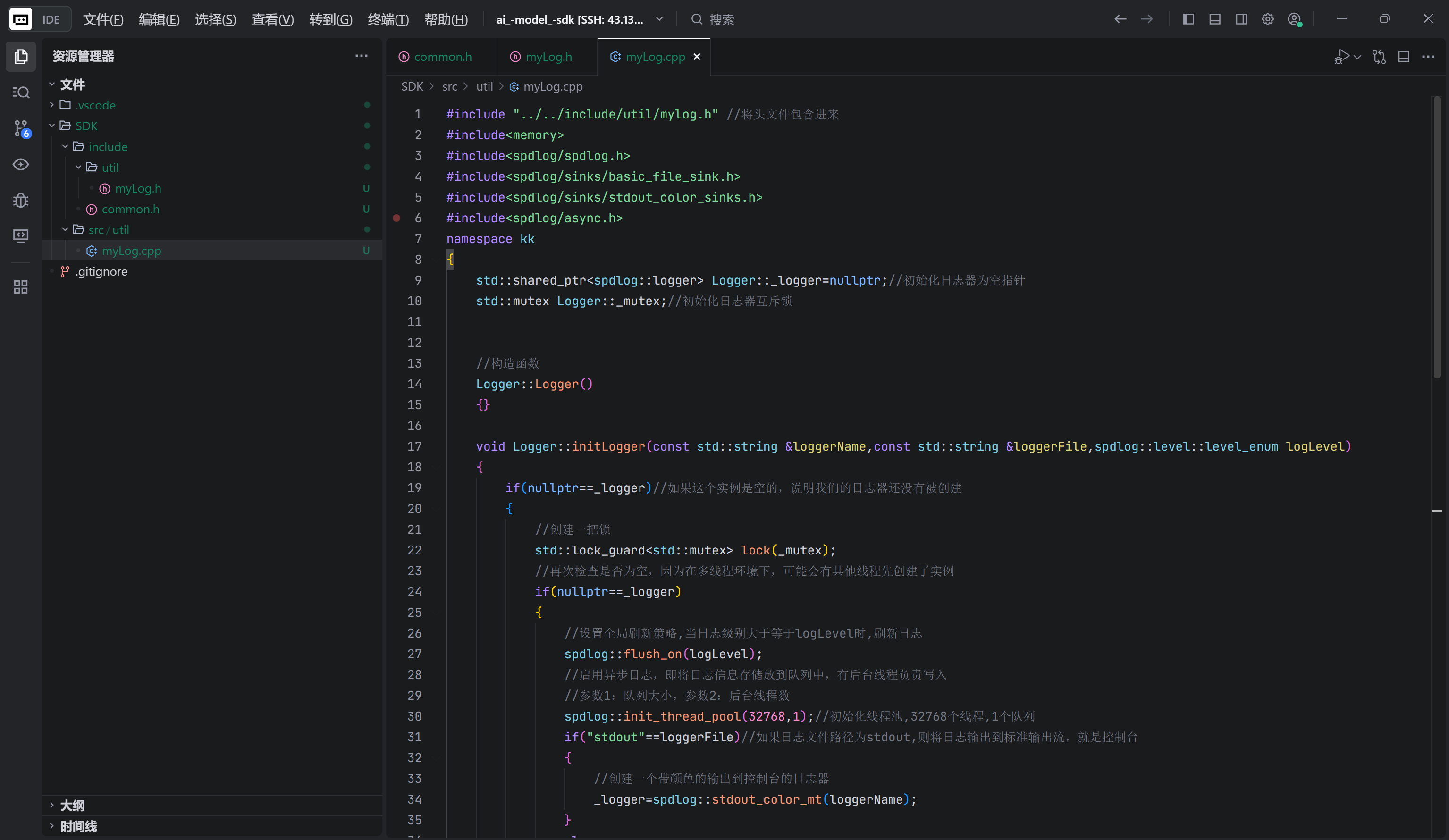
Task: Open the Search view in activity bar
Action: (x=21, y=92)
